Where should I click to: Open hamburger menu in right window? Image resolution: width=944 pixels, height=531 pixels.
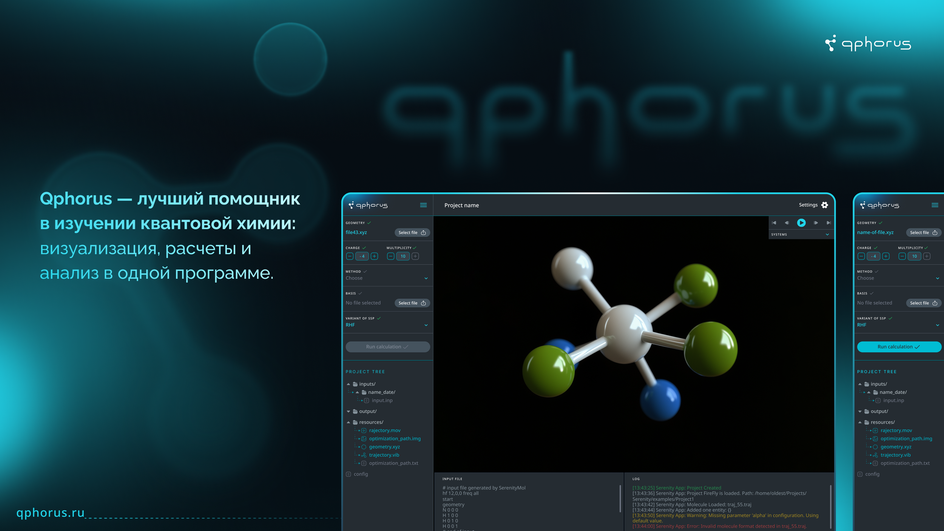935,205
